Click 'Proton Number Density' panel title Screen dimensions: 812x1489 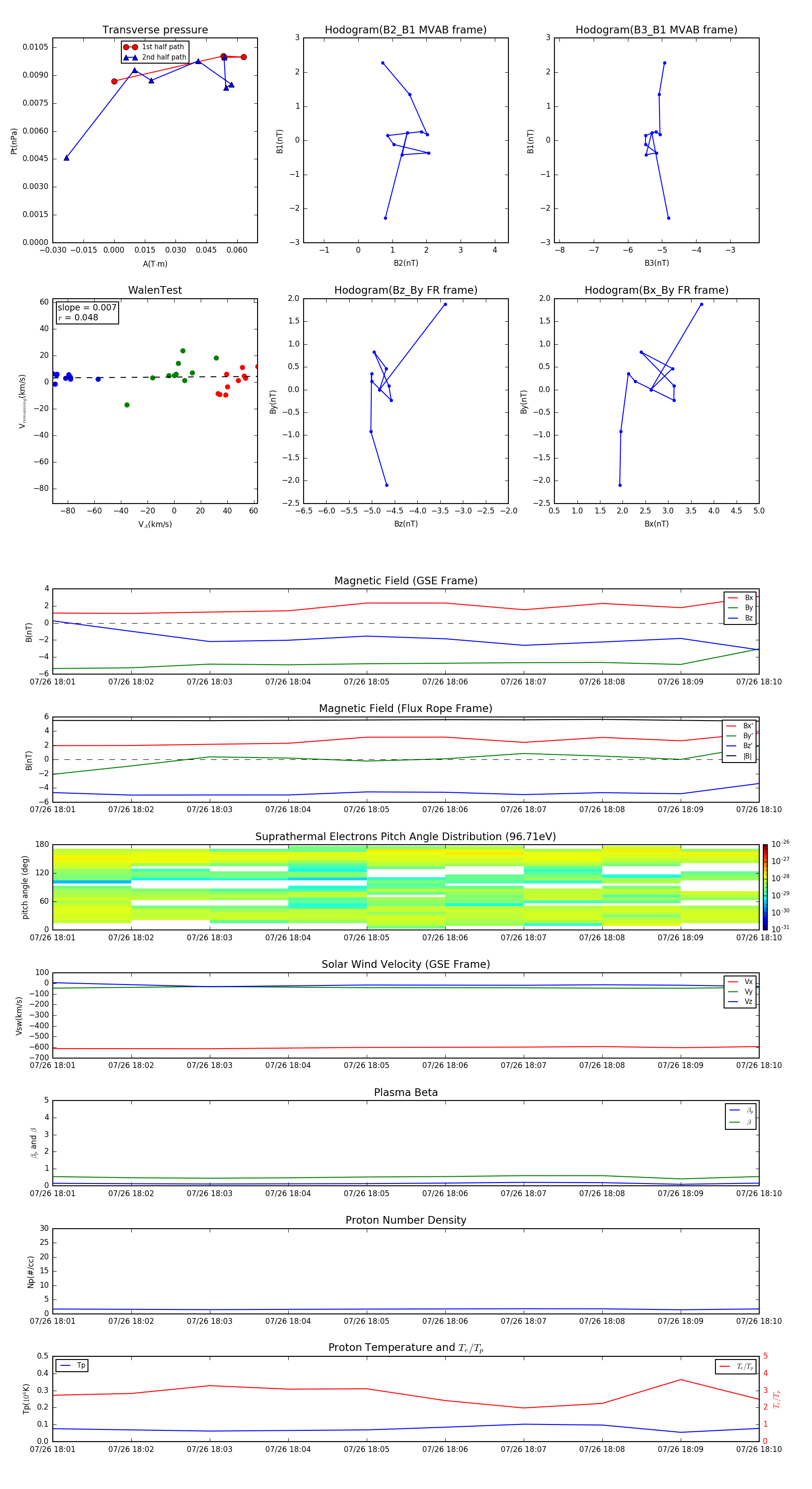pyautogui.click(x=406, y=1220)
